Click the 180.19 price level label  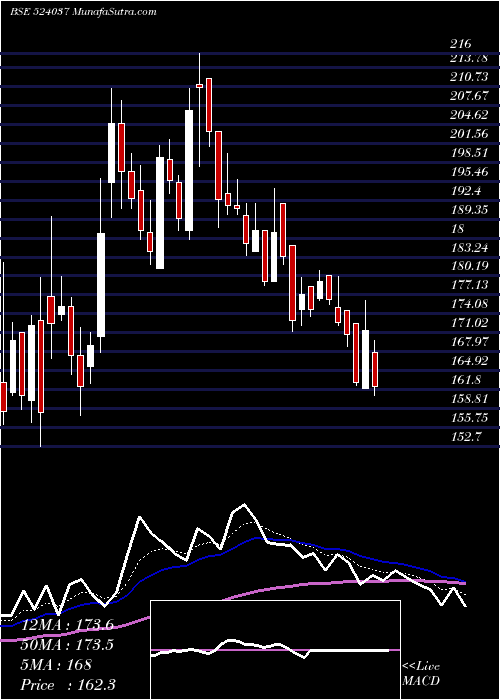(469, 267)
